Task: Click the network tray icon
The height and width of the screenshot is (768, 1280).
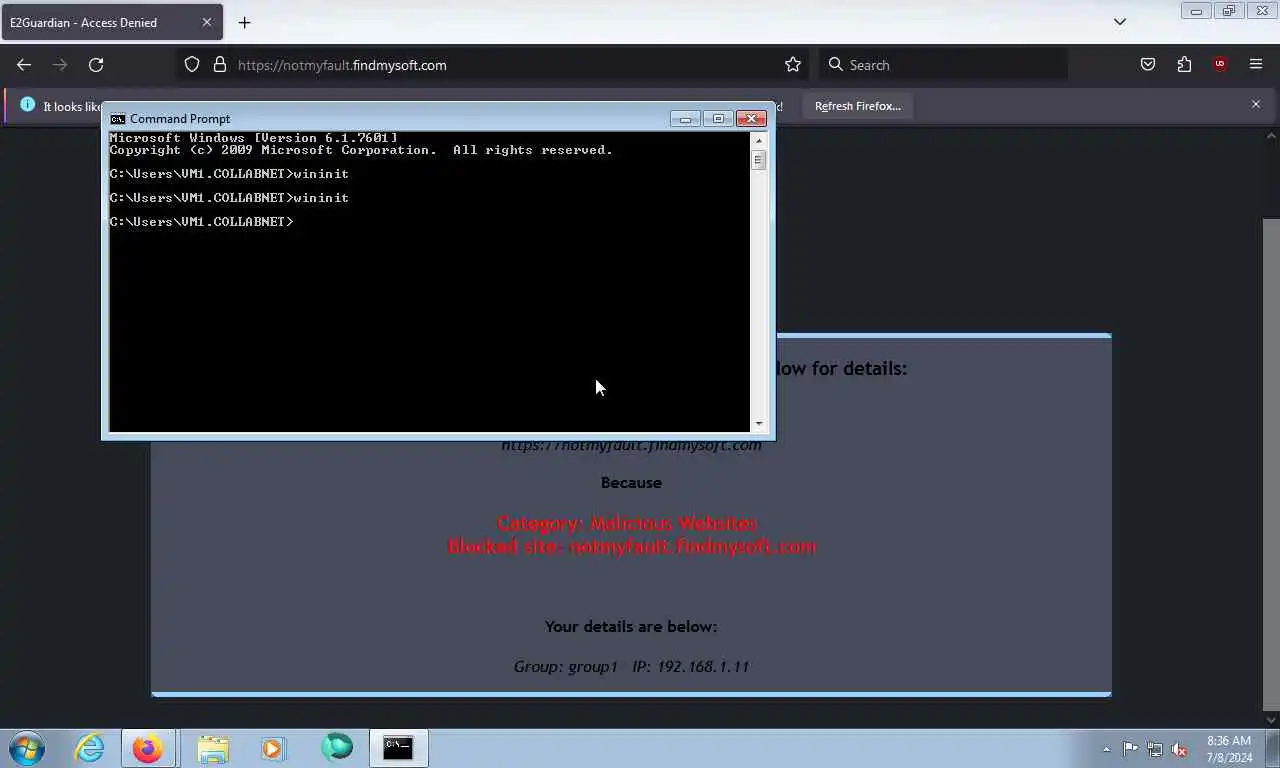Action: pyautogui.click(x=1155, y=749)
